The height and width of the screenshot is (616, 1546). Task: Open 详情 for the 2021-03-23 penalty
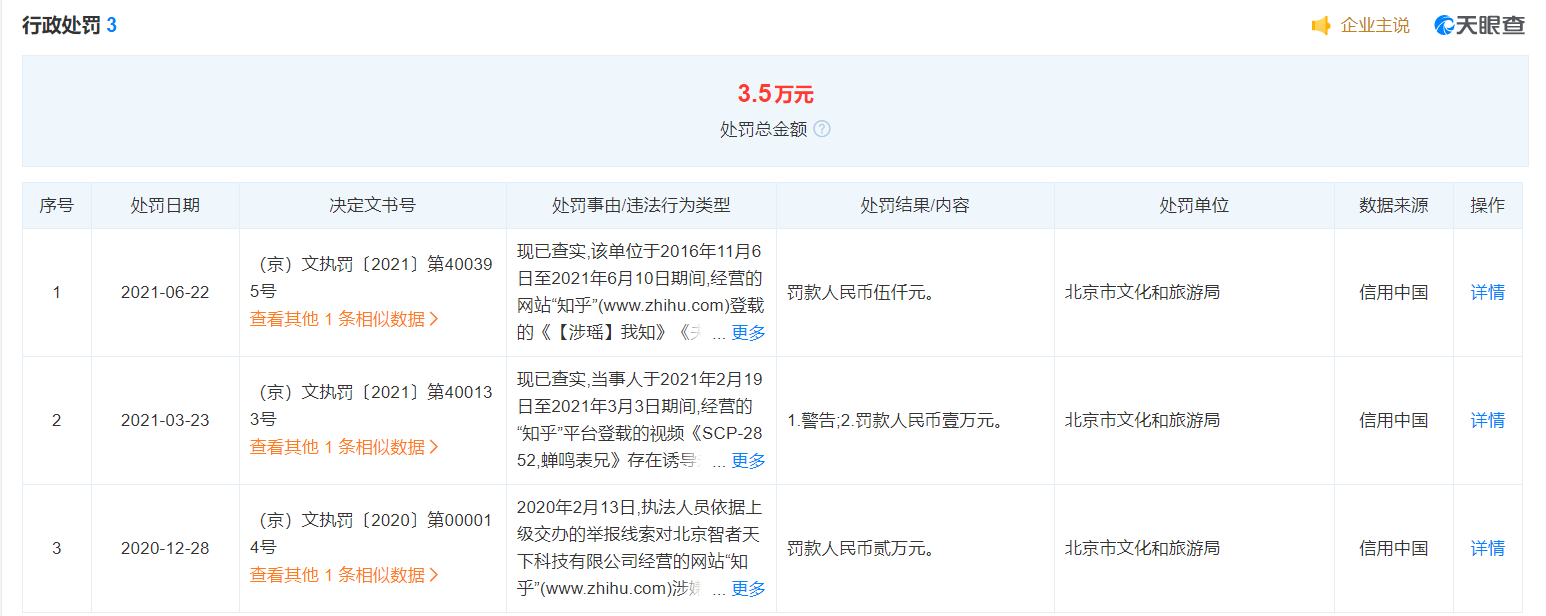point(1487,420)
